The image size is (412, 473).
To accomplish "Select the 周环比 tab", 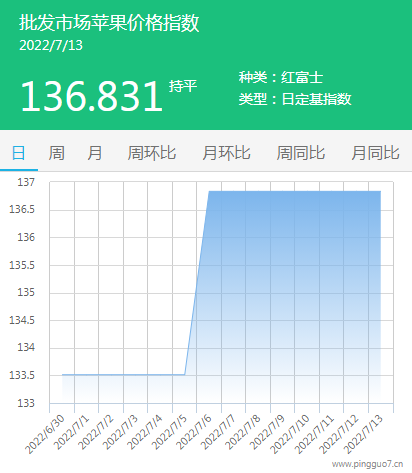I will click(152, 153).
